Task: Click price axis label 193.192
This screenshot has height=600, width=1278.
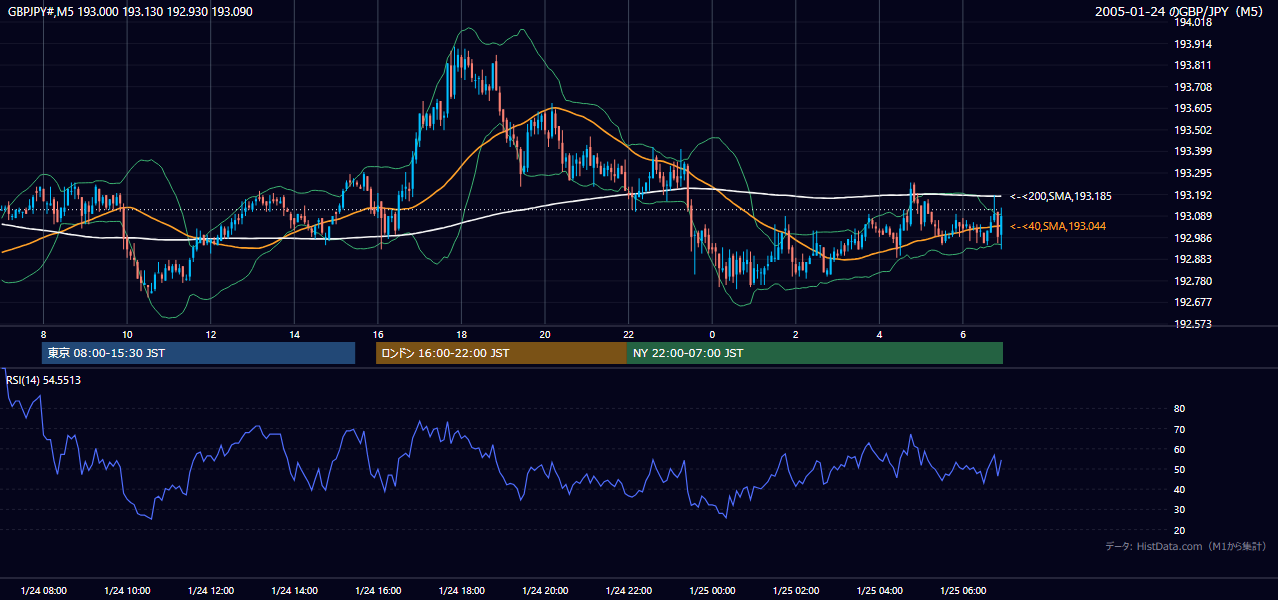Action: pos(1192,196)
